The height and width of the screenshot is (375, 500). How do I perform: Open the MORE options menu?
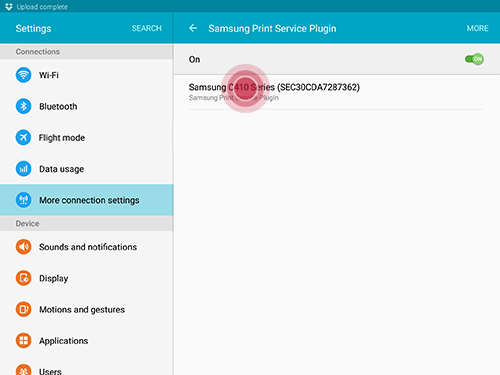coord(477,28)
